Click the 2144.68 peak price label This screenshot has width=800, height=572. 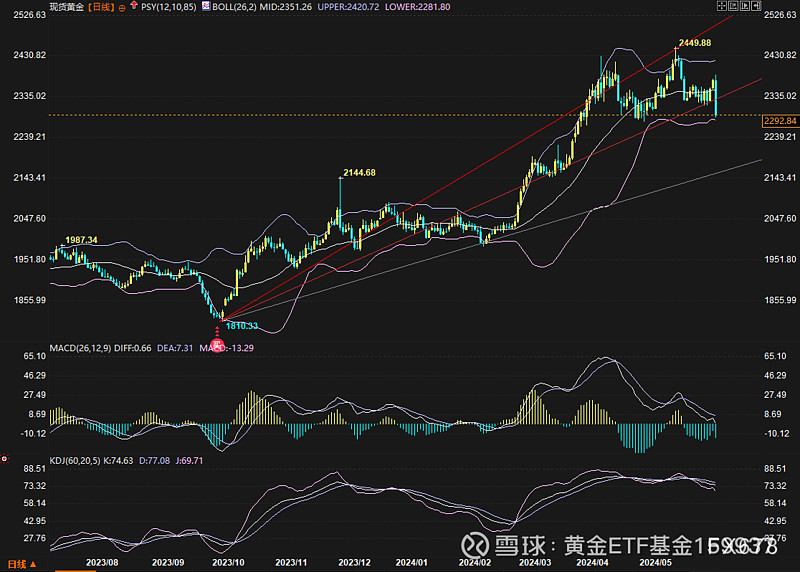pos(359,173)
